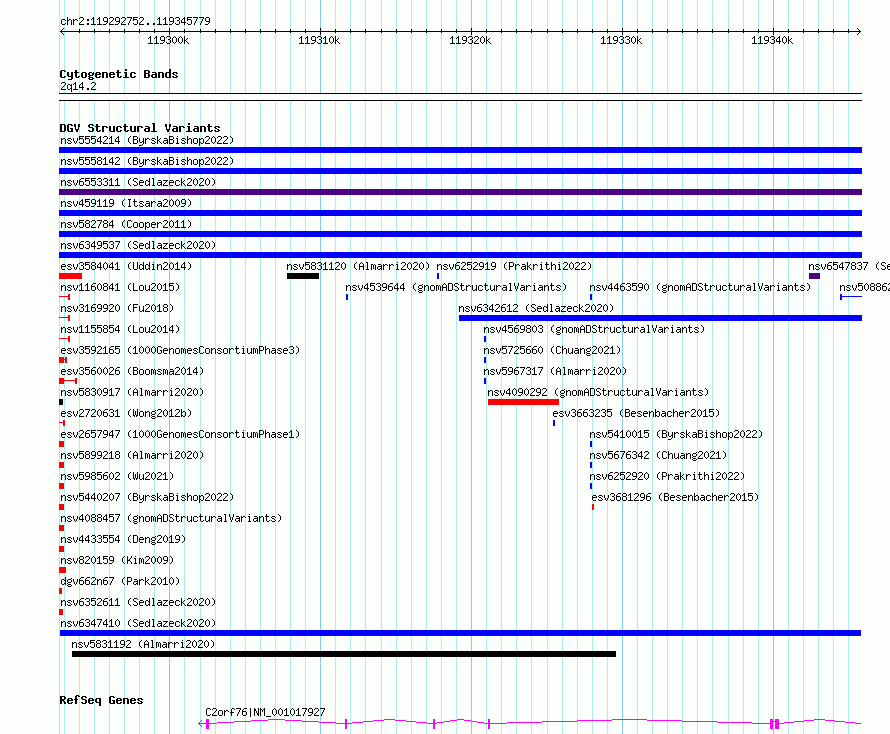
Task: Click the 119310k ruler position label
Action: (x=319, y=40)
